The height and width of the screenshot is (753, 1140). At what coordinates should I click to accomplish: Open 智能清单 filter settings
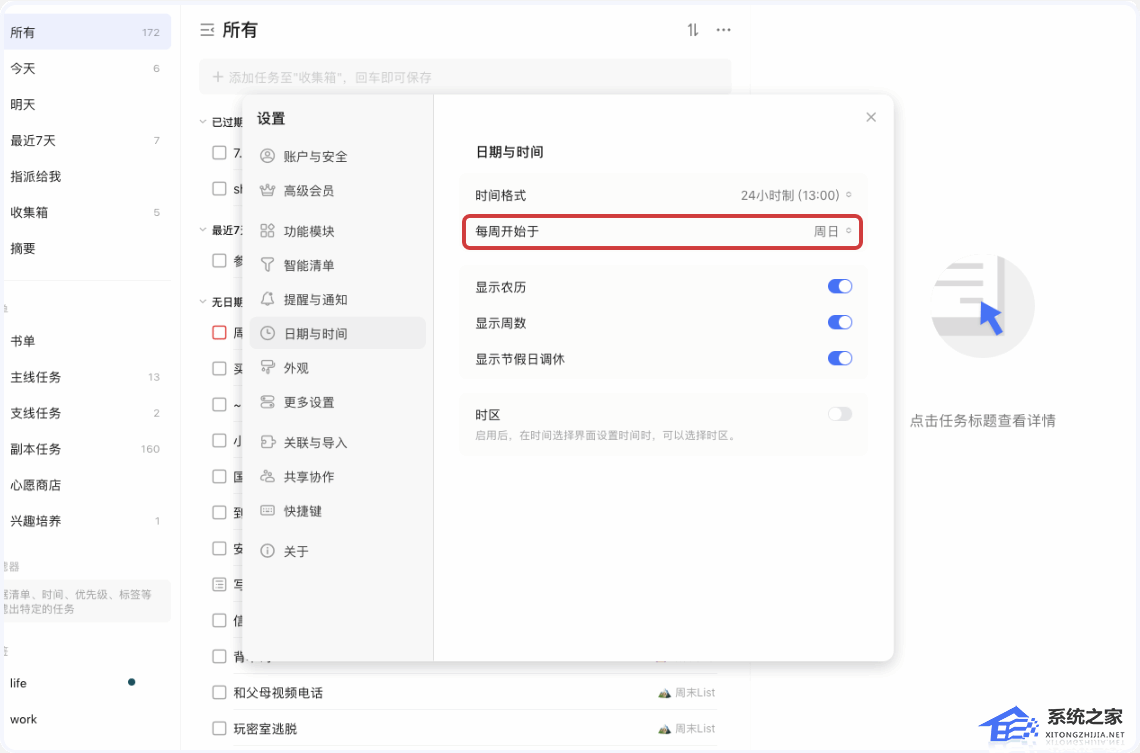point(308,265)
